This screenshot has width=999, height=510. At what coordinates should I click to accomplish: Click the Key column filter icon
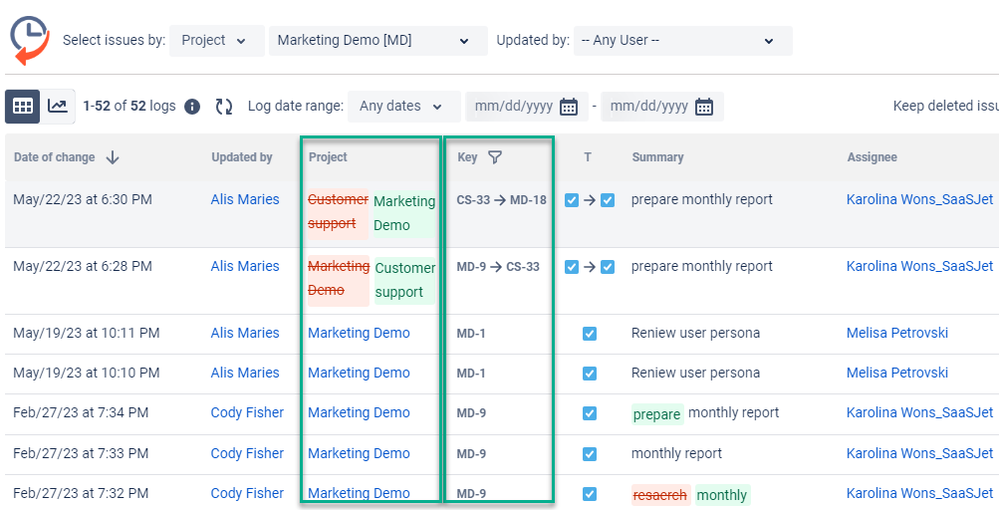(494, 157)
